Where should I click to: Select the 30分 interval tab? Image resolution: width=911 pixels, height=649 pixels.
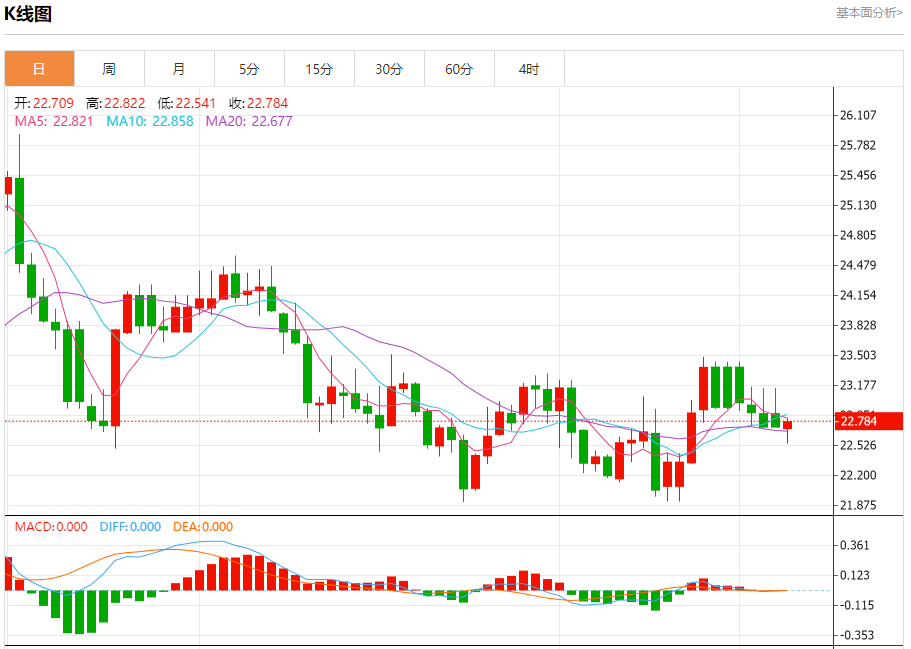point(389,69)
